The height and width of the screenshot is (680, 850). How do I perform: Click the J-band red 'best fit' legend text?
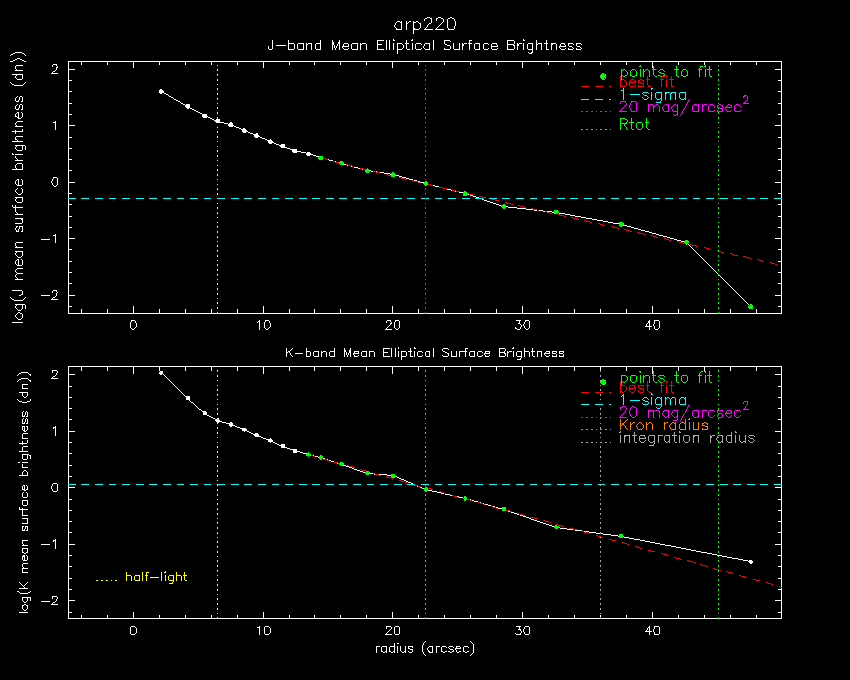(646, 83)
